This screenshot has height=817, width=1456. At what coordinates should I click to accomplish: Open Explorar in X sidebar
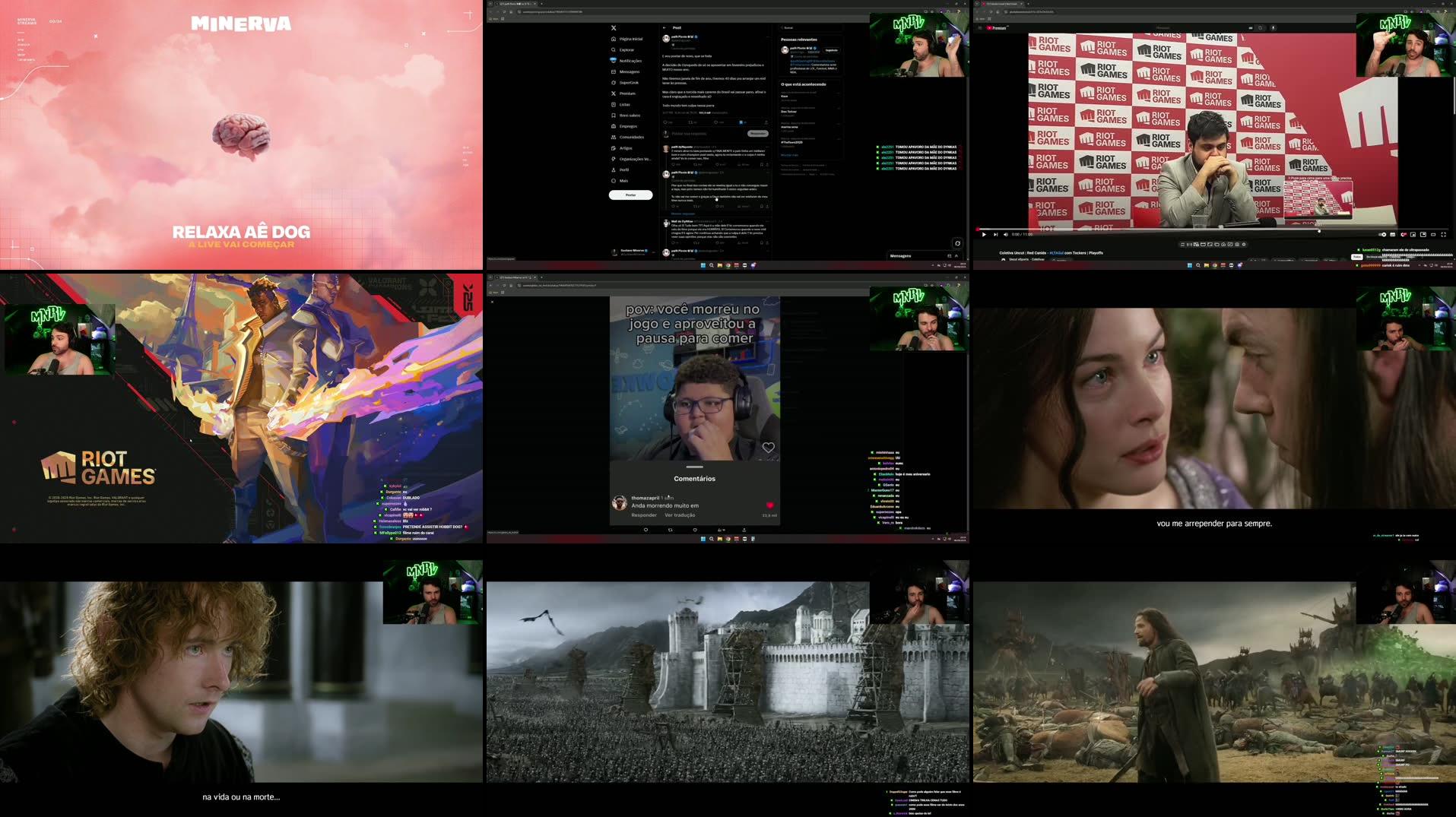[623, 50]
